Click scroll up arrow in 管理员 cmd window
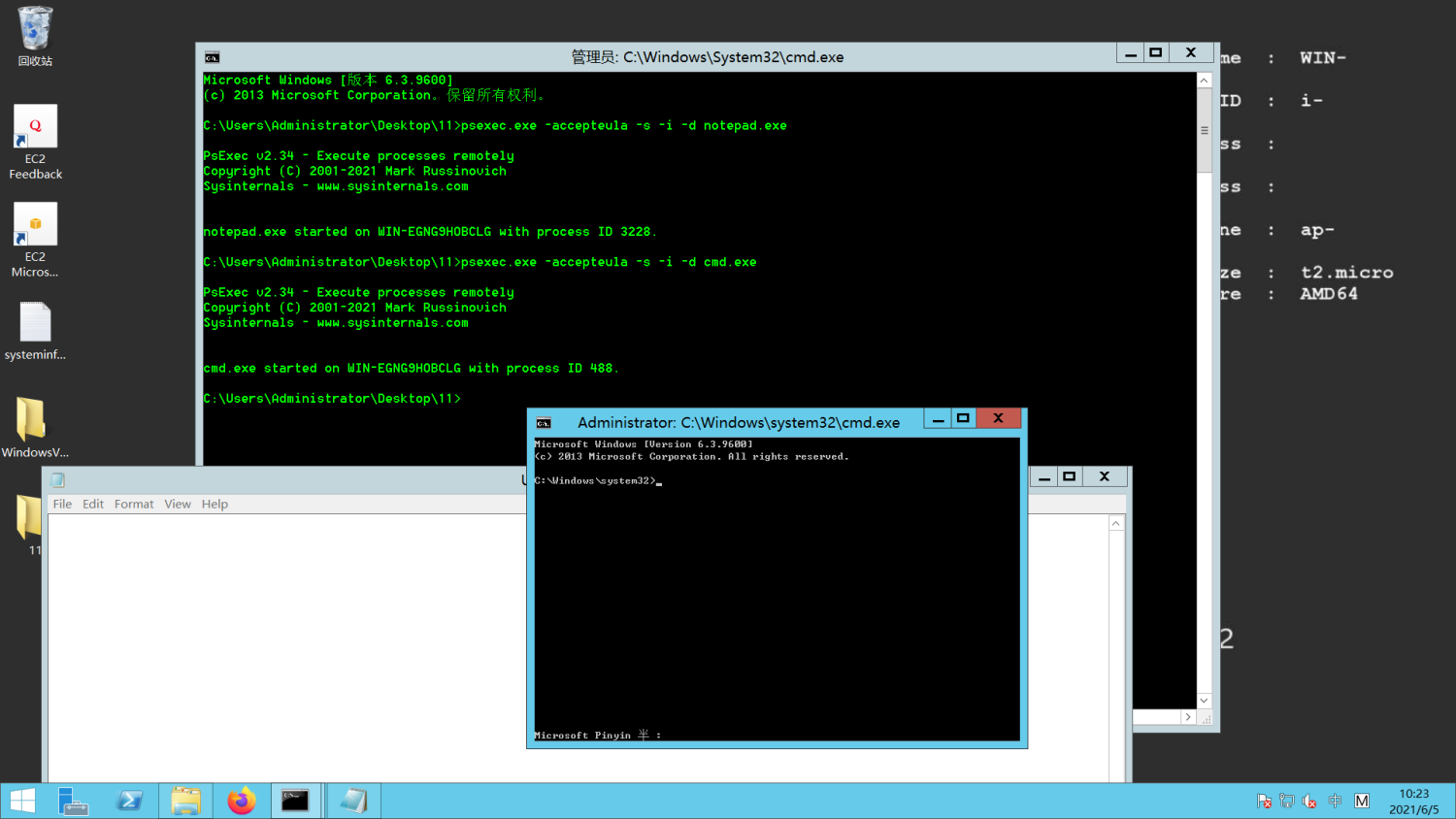This screenshot has width=1456, height=819. click(x=1204, y=81)
